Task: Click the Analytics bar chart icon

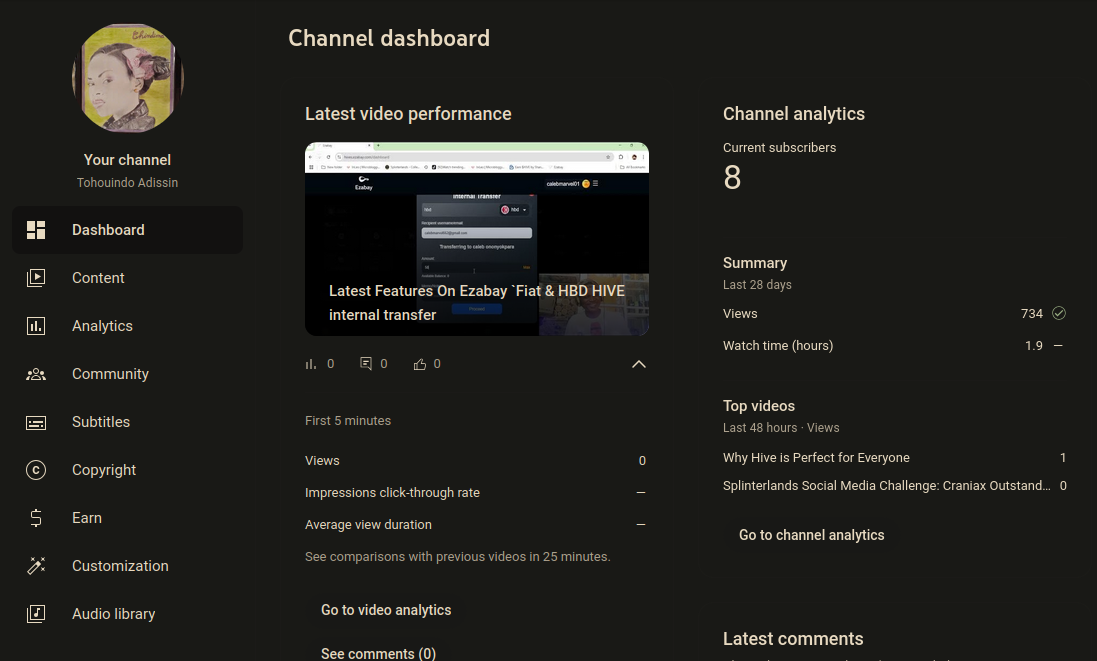Action: pos(36,326)
